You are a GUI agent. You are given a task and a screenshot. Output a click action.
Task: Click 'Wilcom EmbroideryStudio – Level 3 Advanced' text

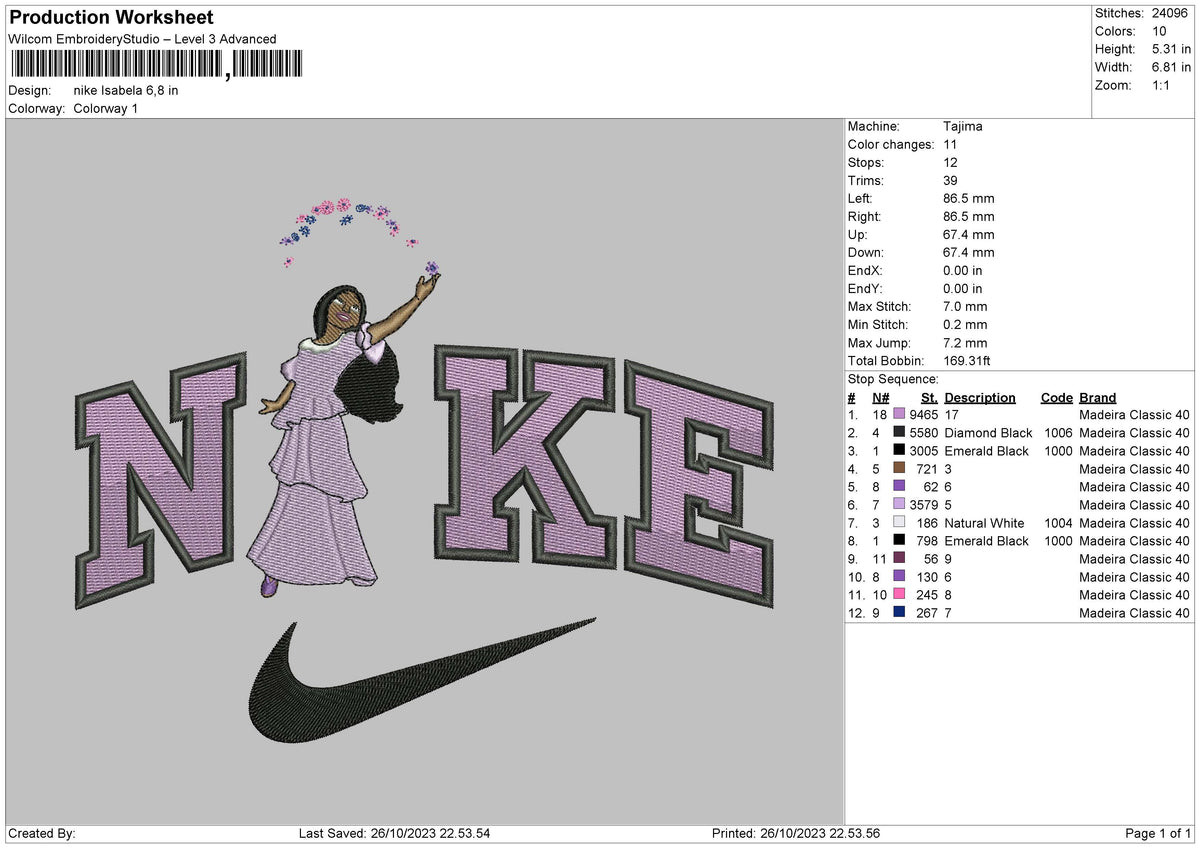tap(142, 39)
